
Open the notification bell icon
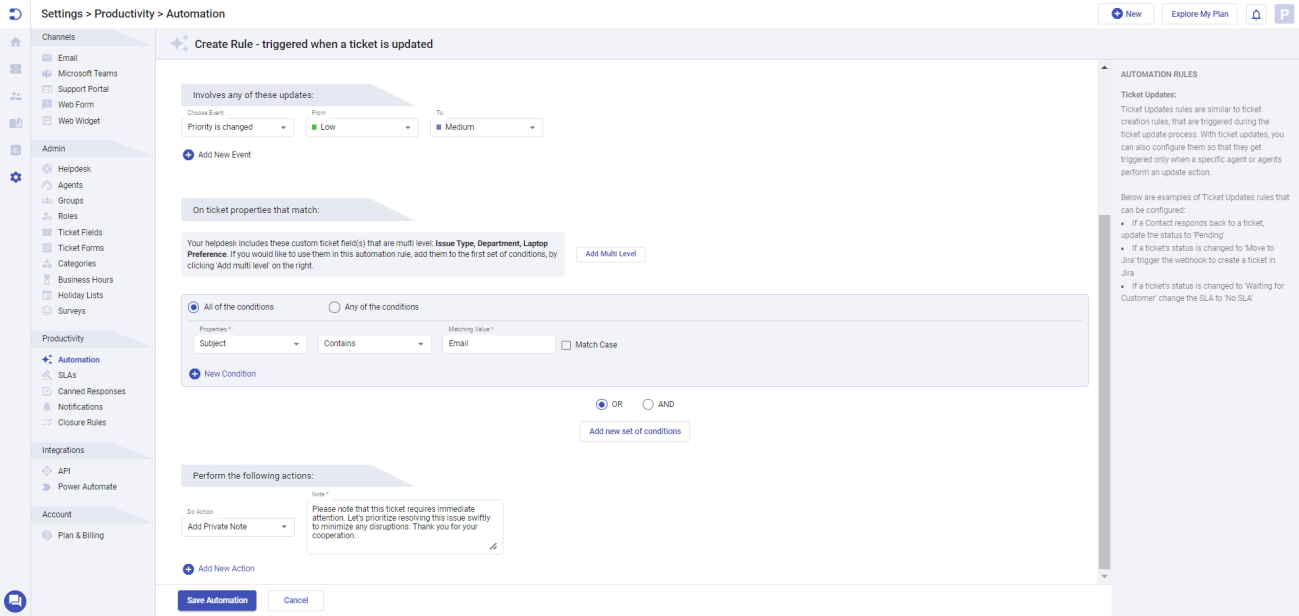tap(1256, 13)
